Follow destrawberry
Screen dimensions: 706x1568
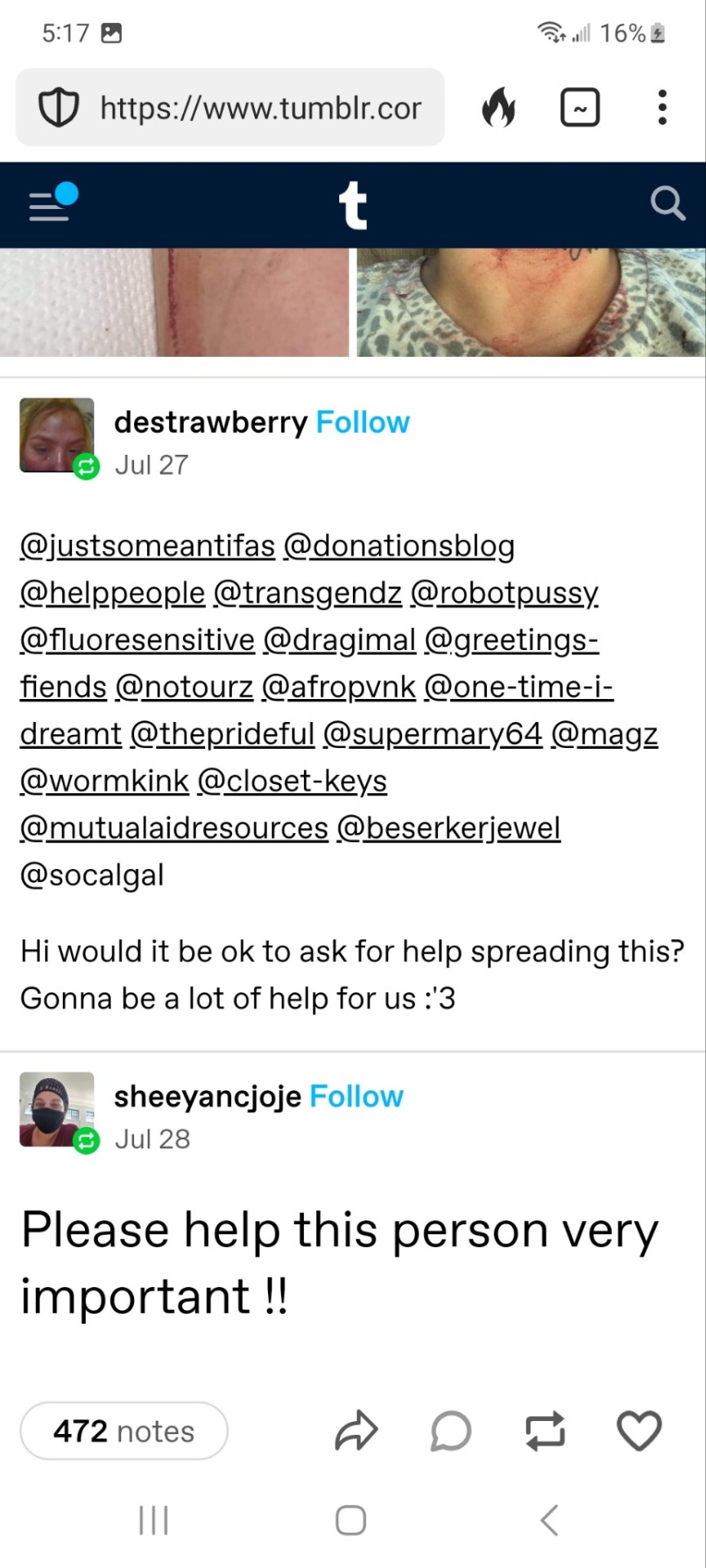pos(363,422)
